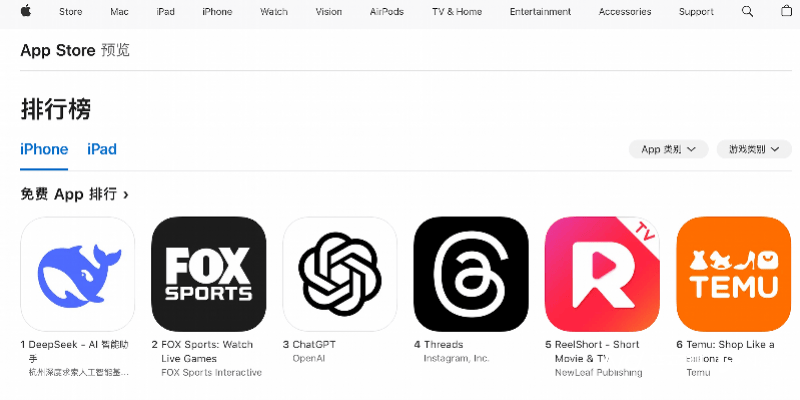Open the DeepSeek whale app icon

(78, 274)
